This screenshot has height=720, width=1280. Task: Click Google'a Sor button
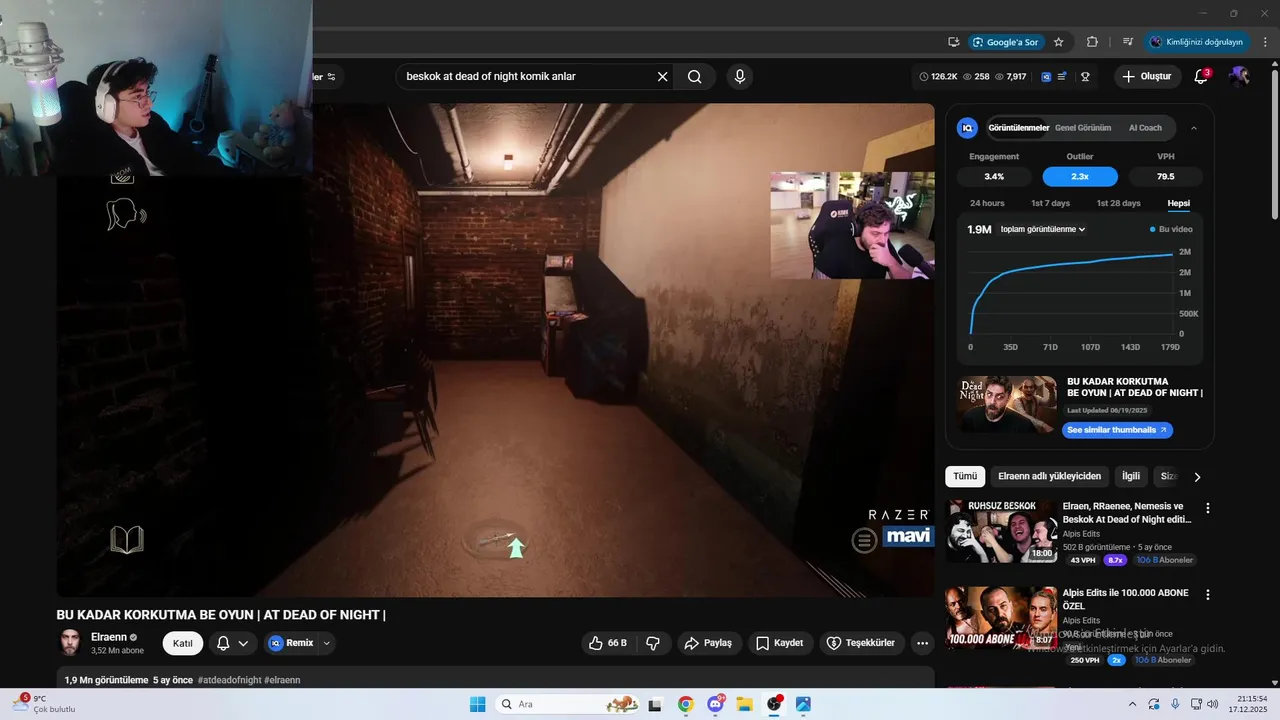pyautogui.click(x=1005, y=42)
